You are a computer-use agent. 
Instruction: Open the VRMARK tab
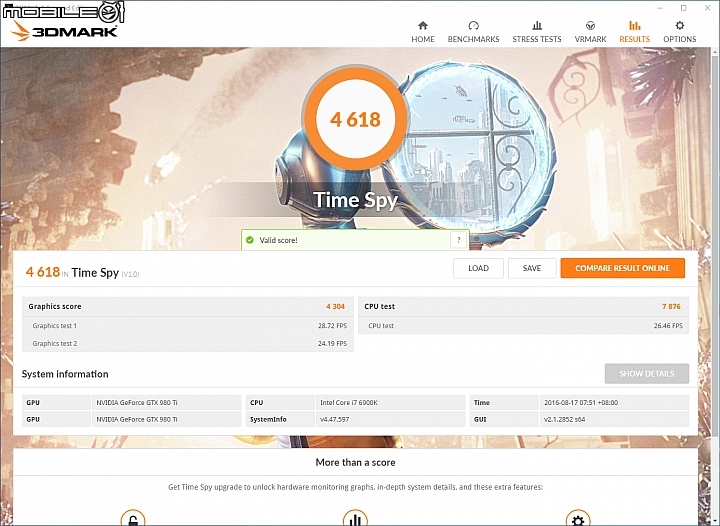click(x=591, y=32)
